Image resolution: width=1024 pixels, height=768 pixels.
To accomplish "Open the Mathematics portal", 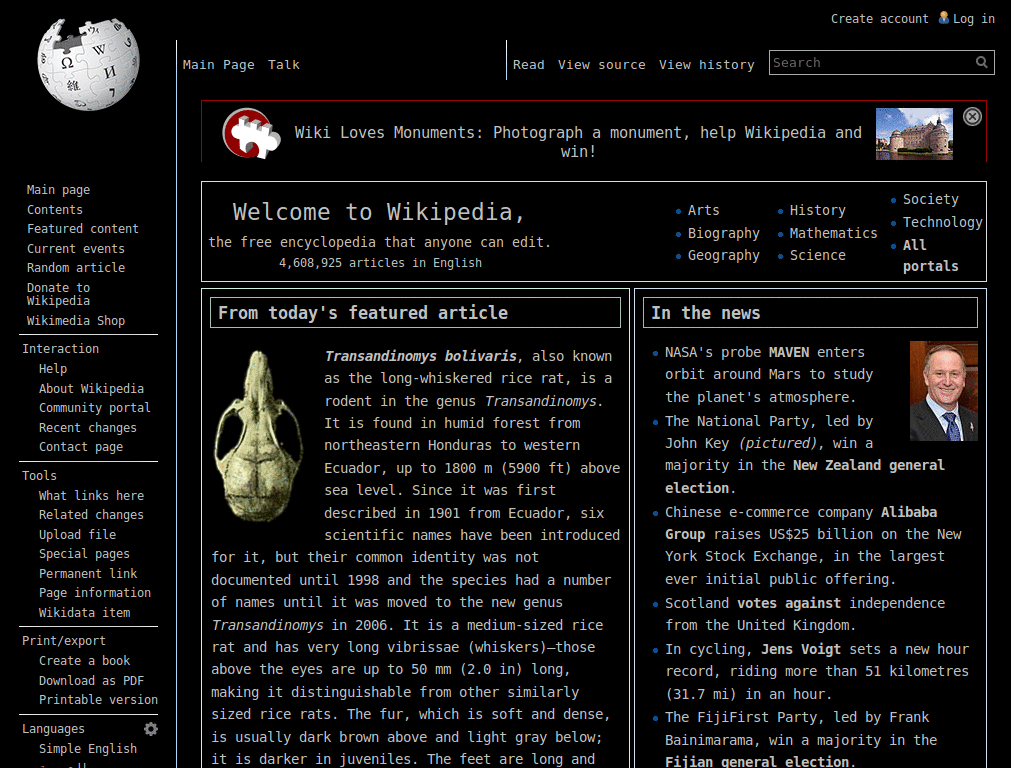I will [833, 233].
